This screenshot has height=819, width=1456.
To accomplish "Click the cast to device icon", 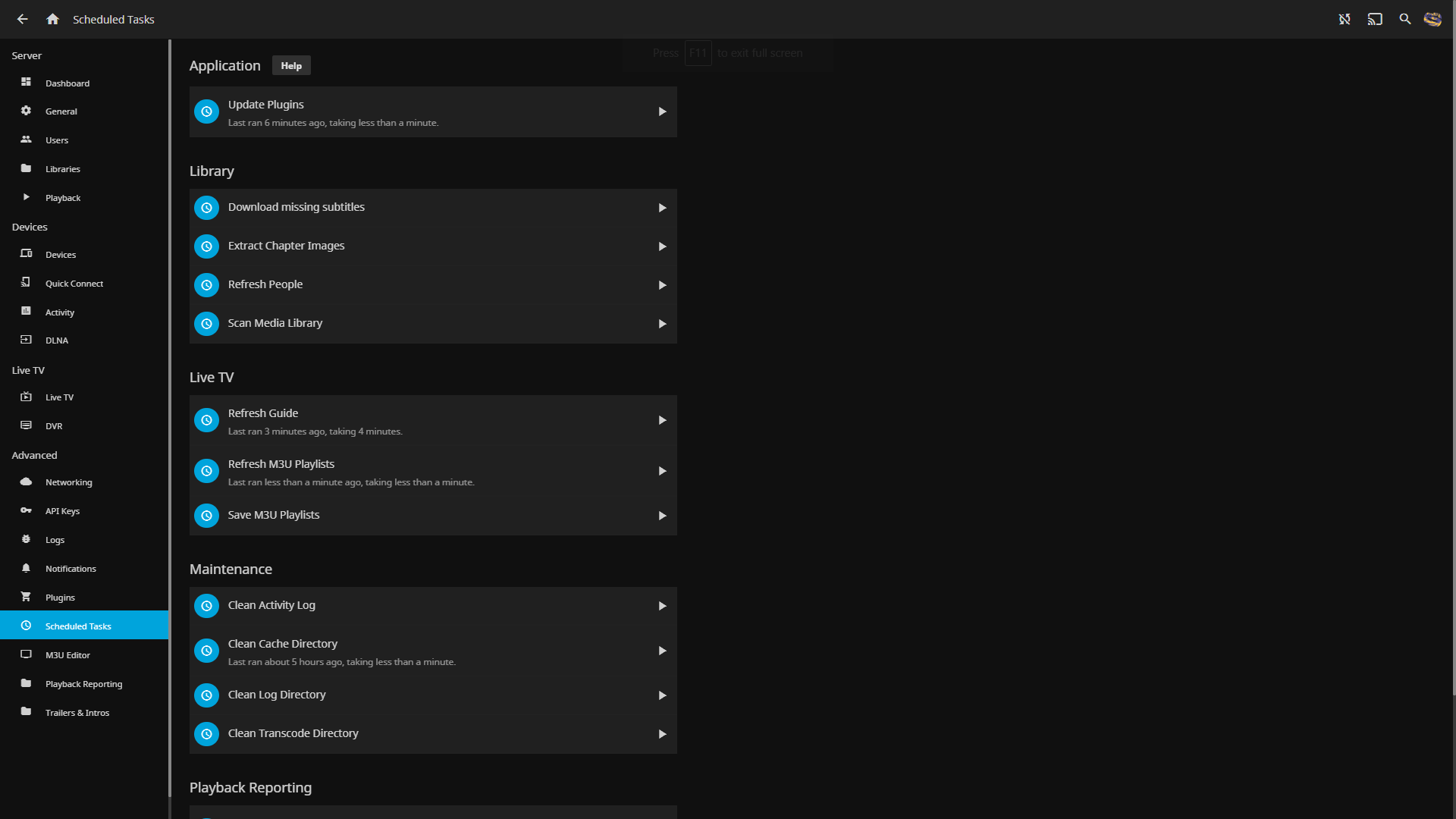I will click(1375, 19).
